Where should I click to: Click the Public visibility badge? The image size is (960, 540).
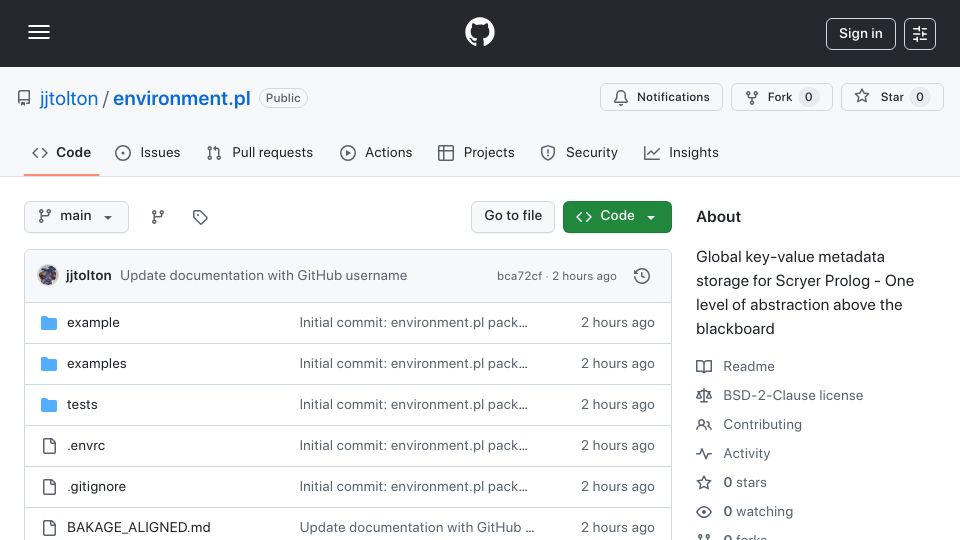(283, 98)
